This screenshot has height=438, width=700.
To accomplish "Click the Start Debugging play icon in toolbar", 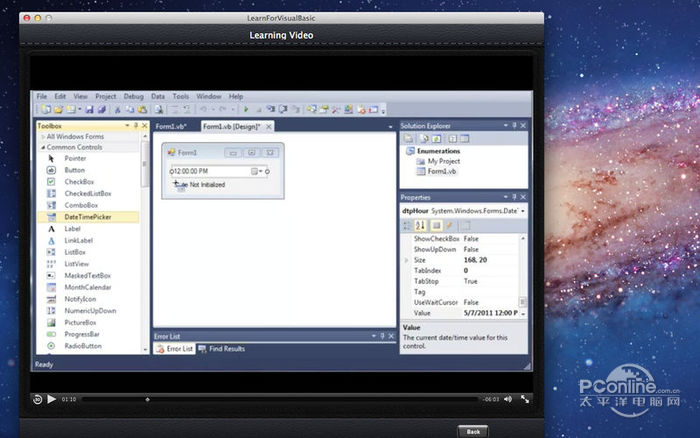I will coord(245,109).
